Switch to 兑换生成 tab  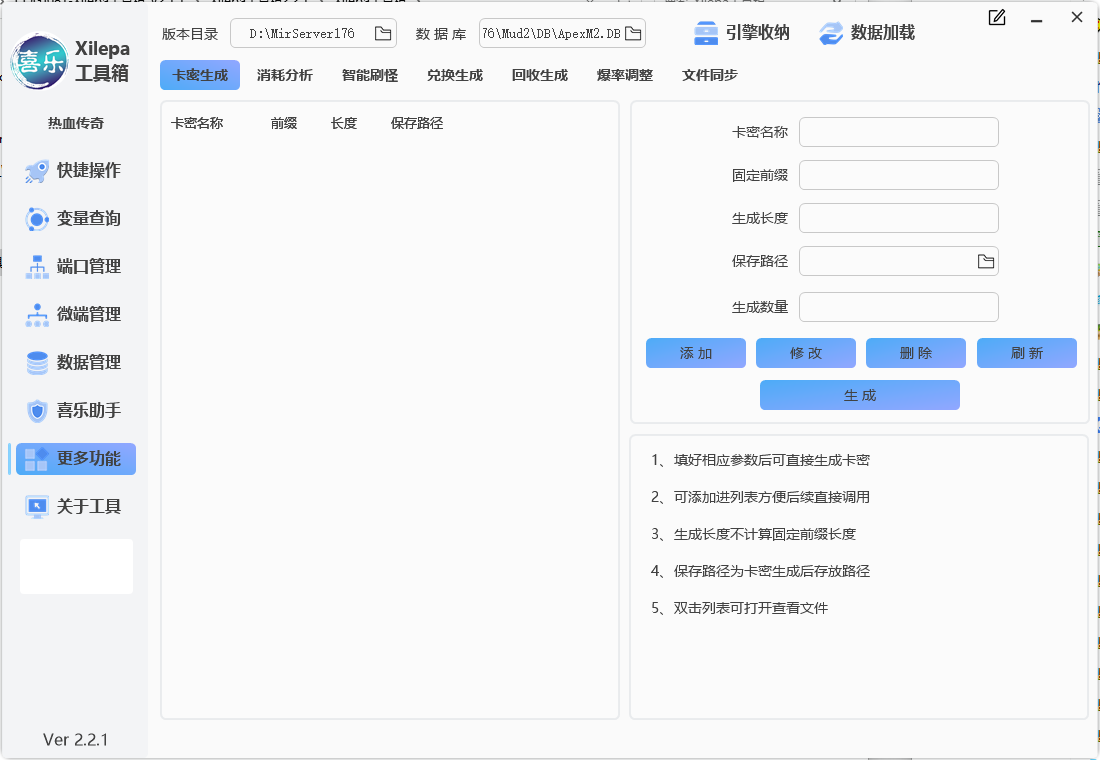tap(455, 75)
